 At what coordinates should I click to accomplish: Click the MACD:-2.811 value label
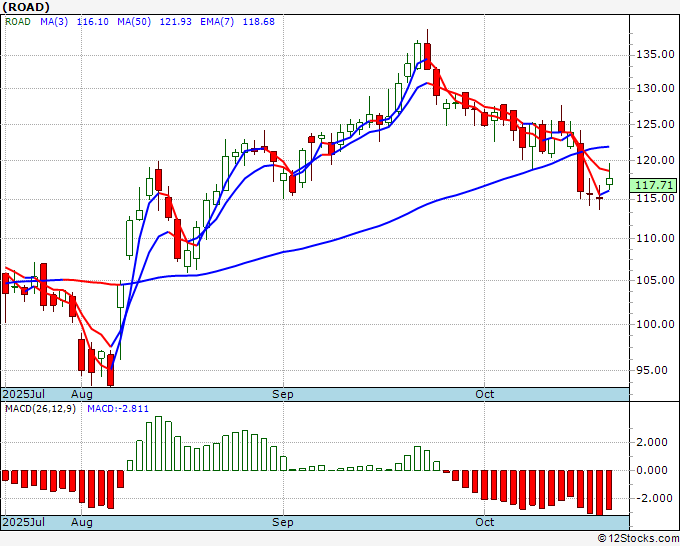118,409
